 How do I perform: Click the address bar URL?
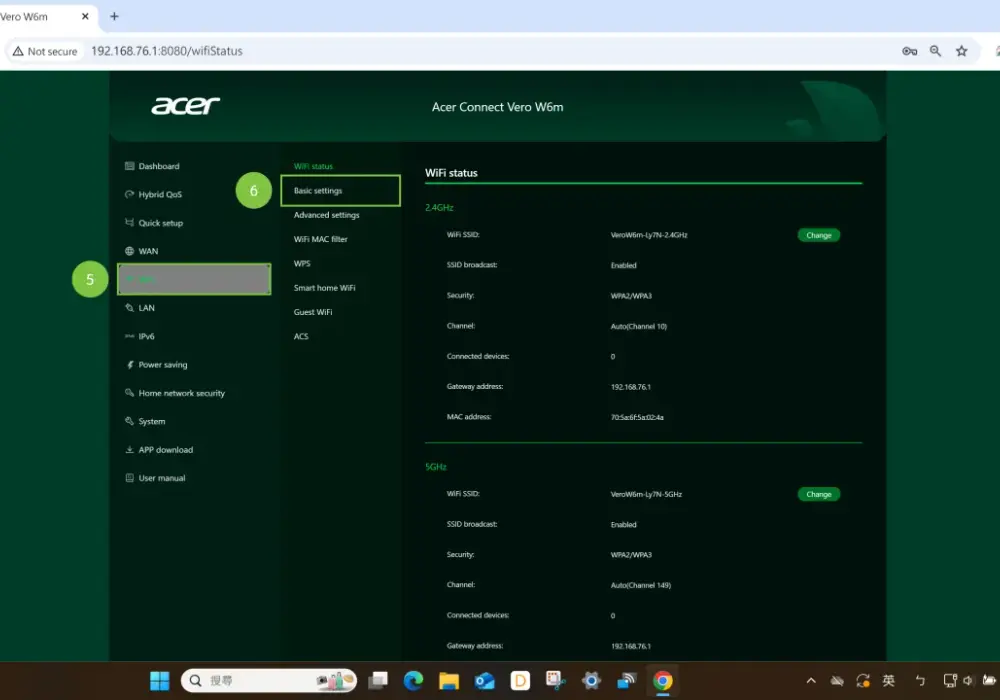[x=167, y=51]
